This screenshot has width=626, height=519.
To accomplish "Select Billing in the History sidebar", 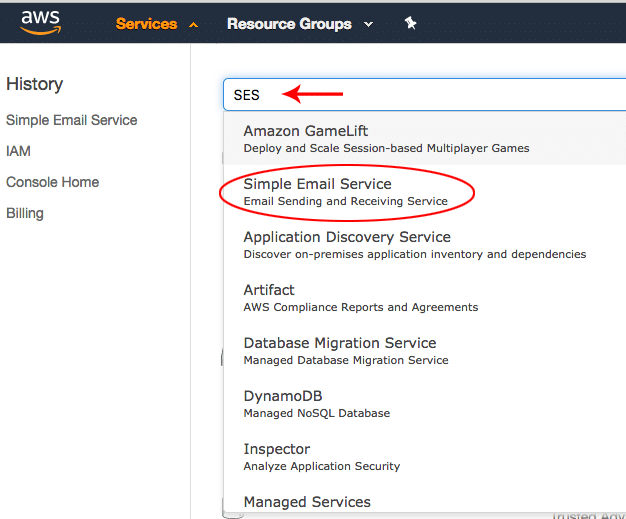I will [x=24, y=213].
